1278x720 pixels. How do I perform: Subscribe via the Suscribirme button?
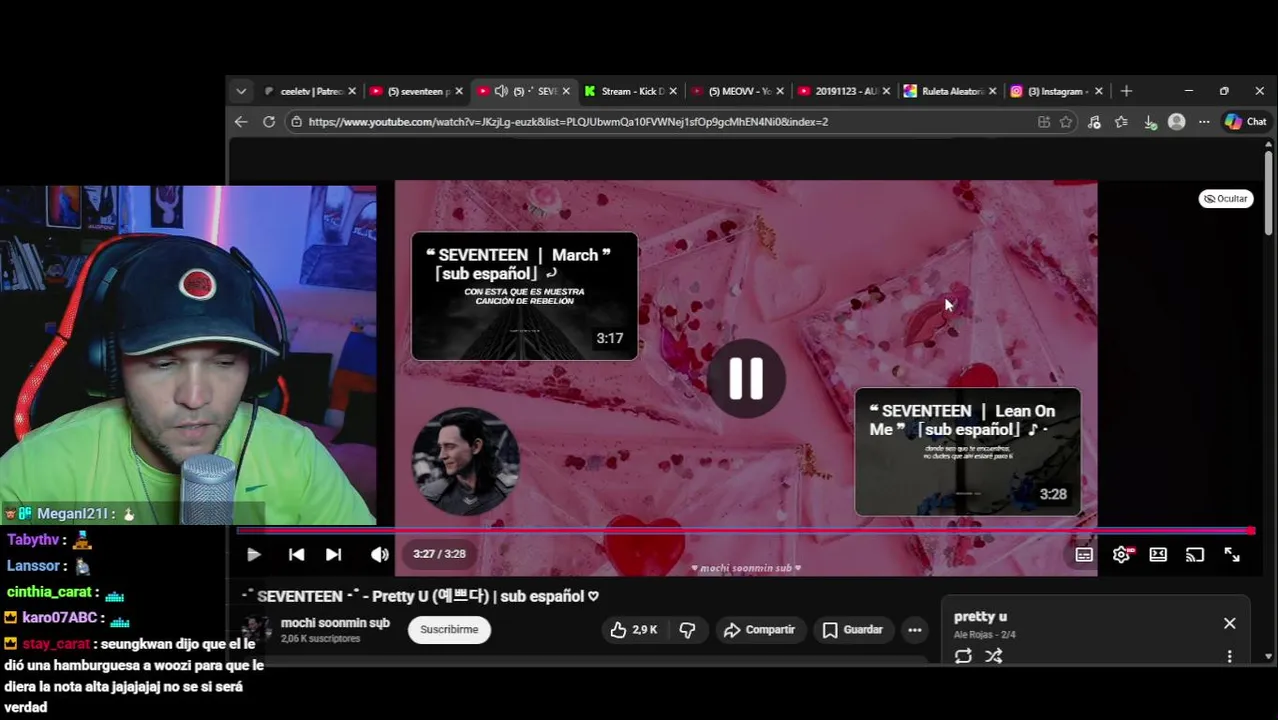point(449,629)
